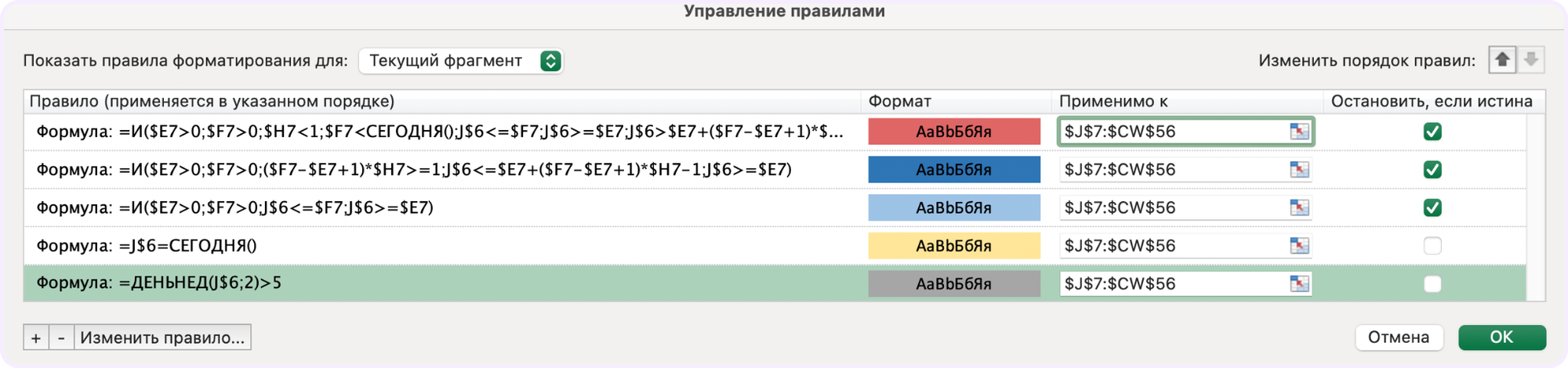Uncheck stop-if-true for red rule
This screenshot has width=1568, height=368.
click(1432, 132)
